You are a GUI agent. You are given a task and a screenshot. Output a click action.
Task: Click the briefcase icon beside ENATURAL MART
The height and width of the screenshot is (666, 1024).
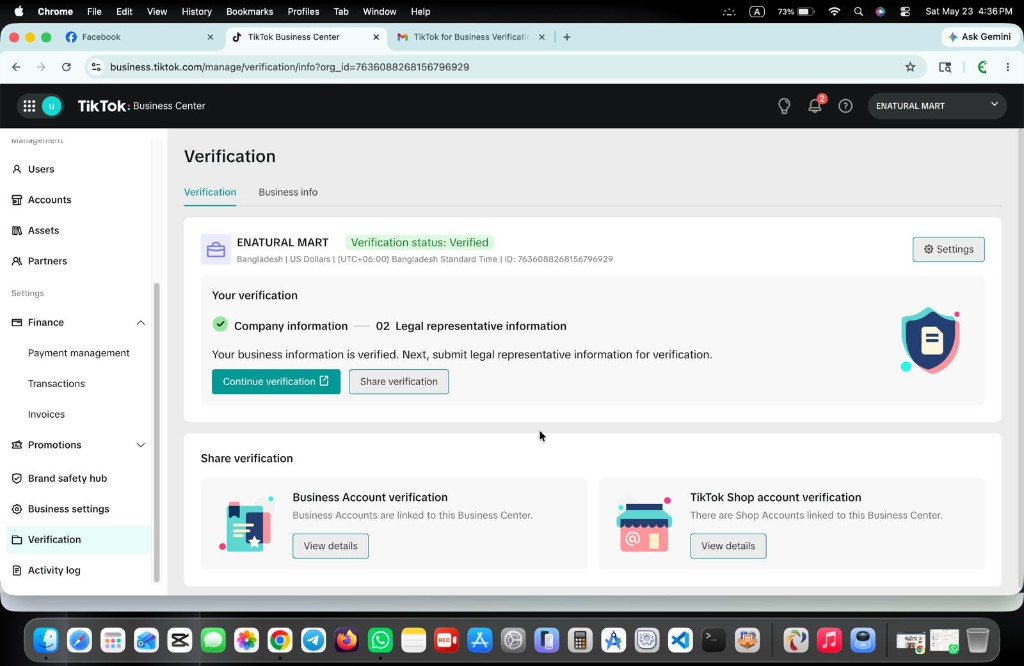point(216,249)
